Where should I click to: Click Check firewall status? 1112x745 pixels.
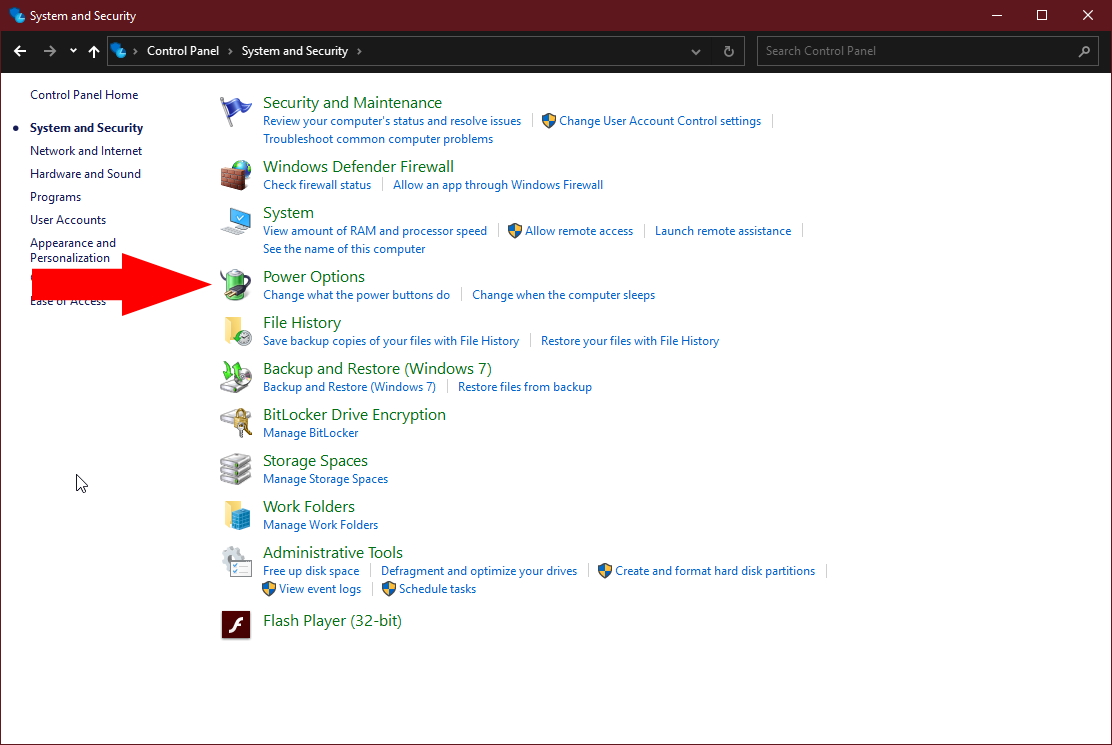coord(317,185)
